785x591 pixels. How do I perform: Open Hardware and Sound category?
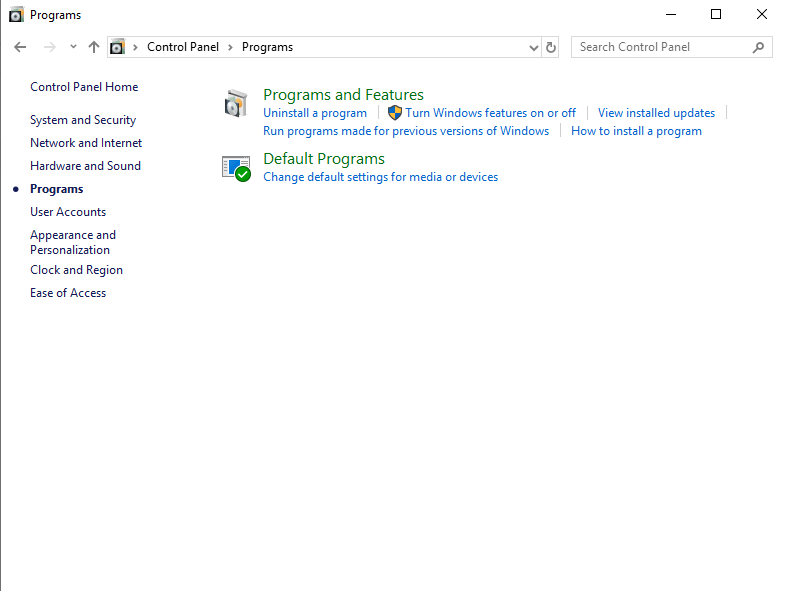coord(86,166)
